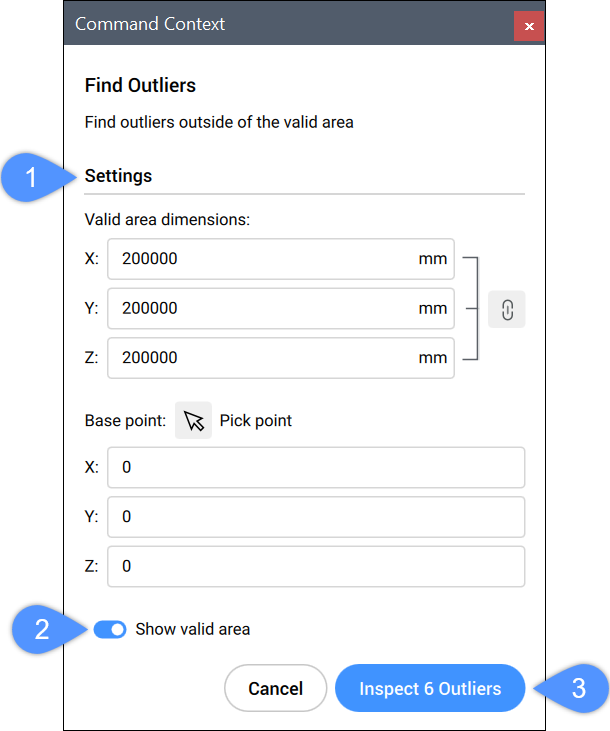The image size is (610, 731).
Task: Toggle the Show valid area switch
Action: 110,629
